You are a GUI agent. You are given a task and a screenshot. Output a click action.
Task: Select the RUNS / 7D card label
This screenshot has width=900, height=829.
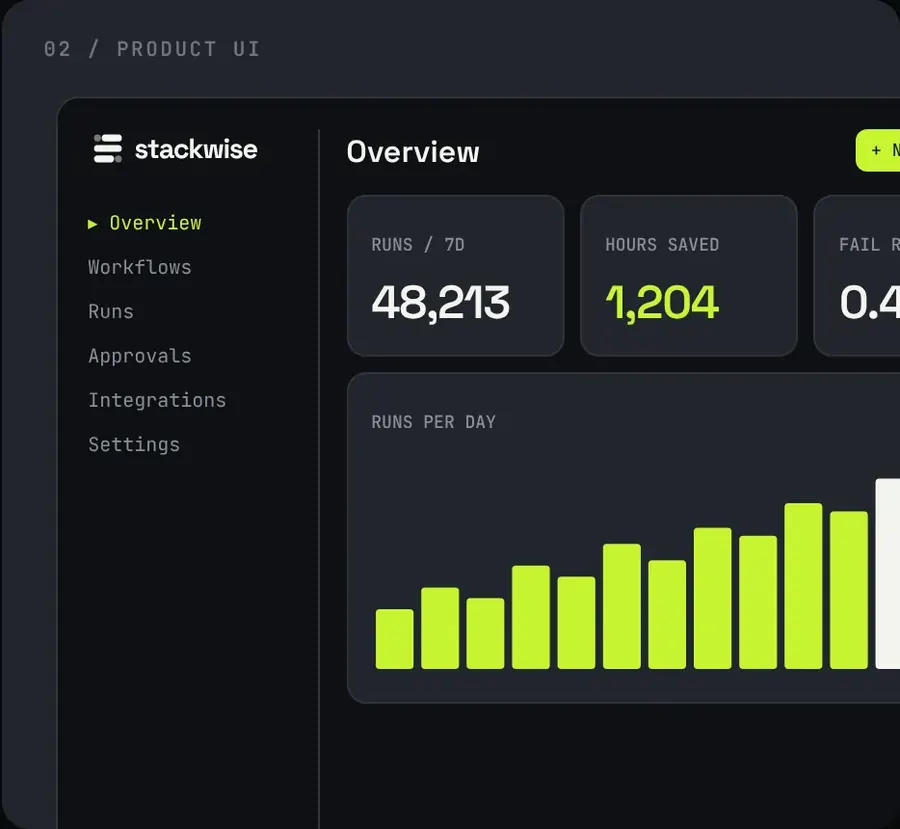point(418,245)
